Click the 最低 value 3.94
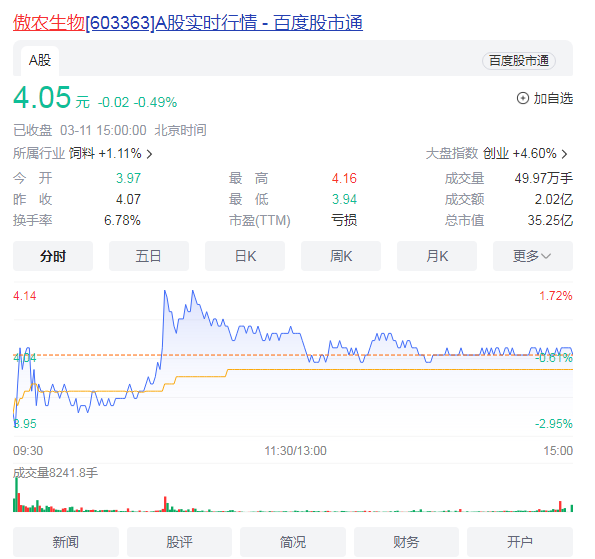 (344, 199)
